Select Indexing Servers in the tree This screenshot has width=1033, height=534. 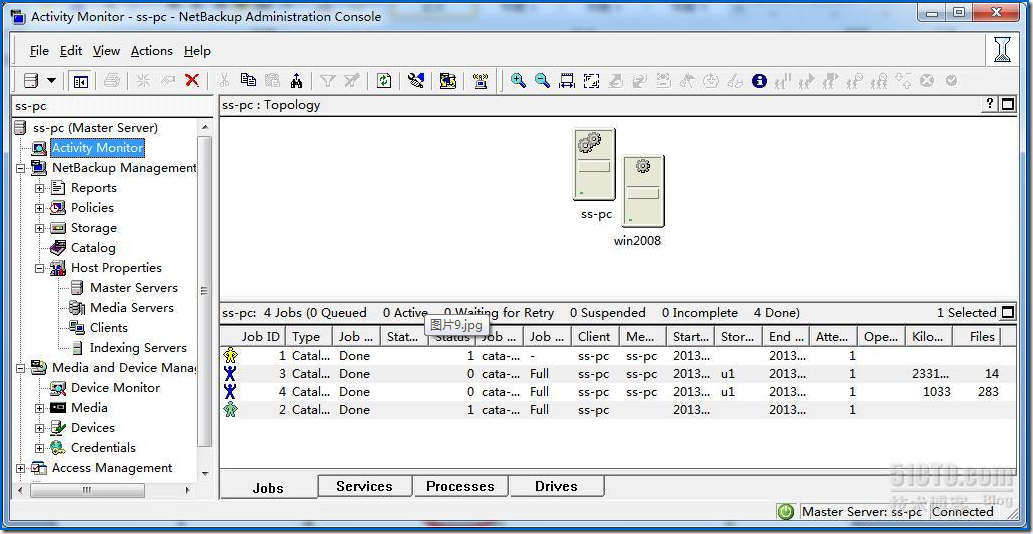pos(138,348)
